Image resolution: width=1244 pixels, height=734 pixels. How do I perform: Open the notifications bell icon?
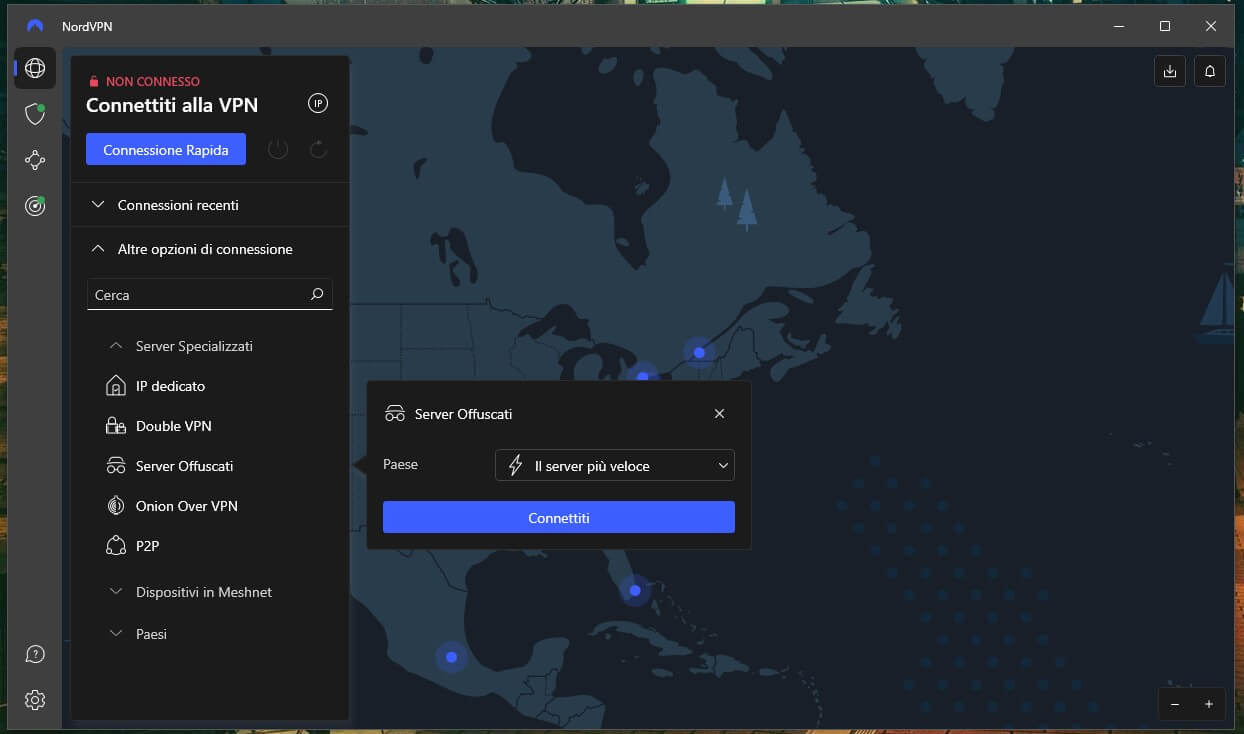(x=1210, y=71)
